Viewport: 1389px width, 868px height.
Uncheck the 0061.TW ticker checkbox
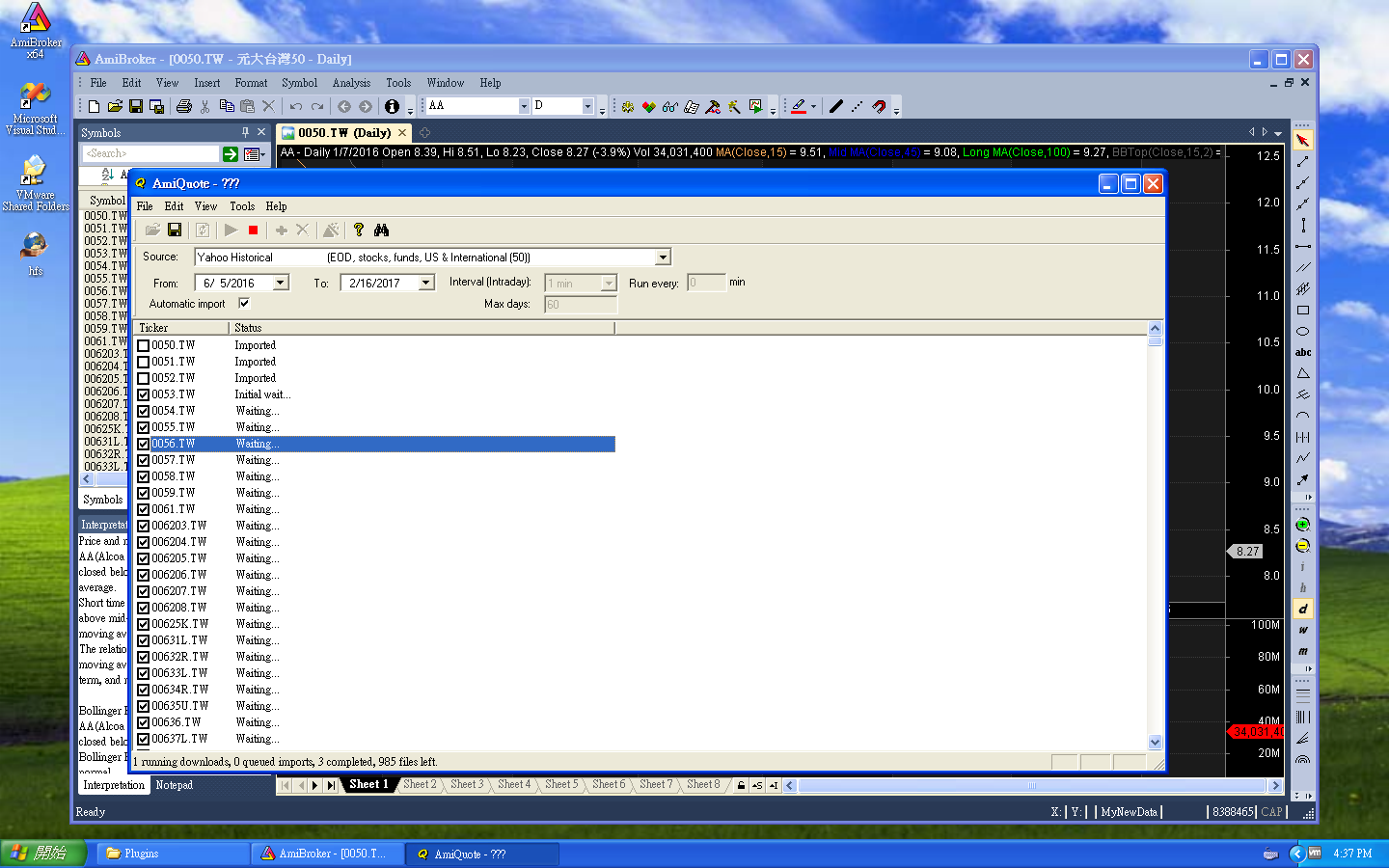(143, 509)
